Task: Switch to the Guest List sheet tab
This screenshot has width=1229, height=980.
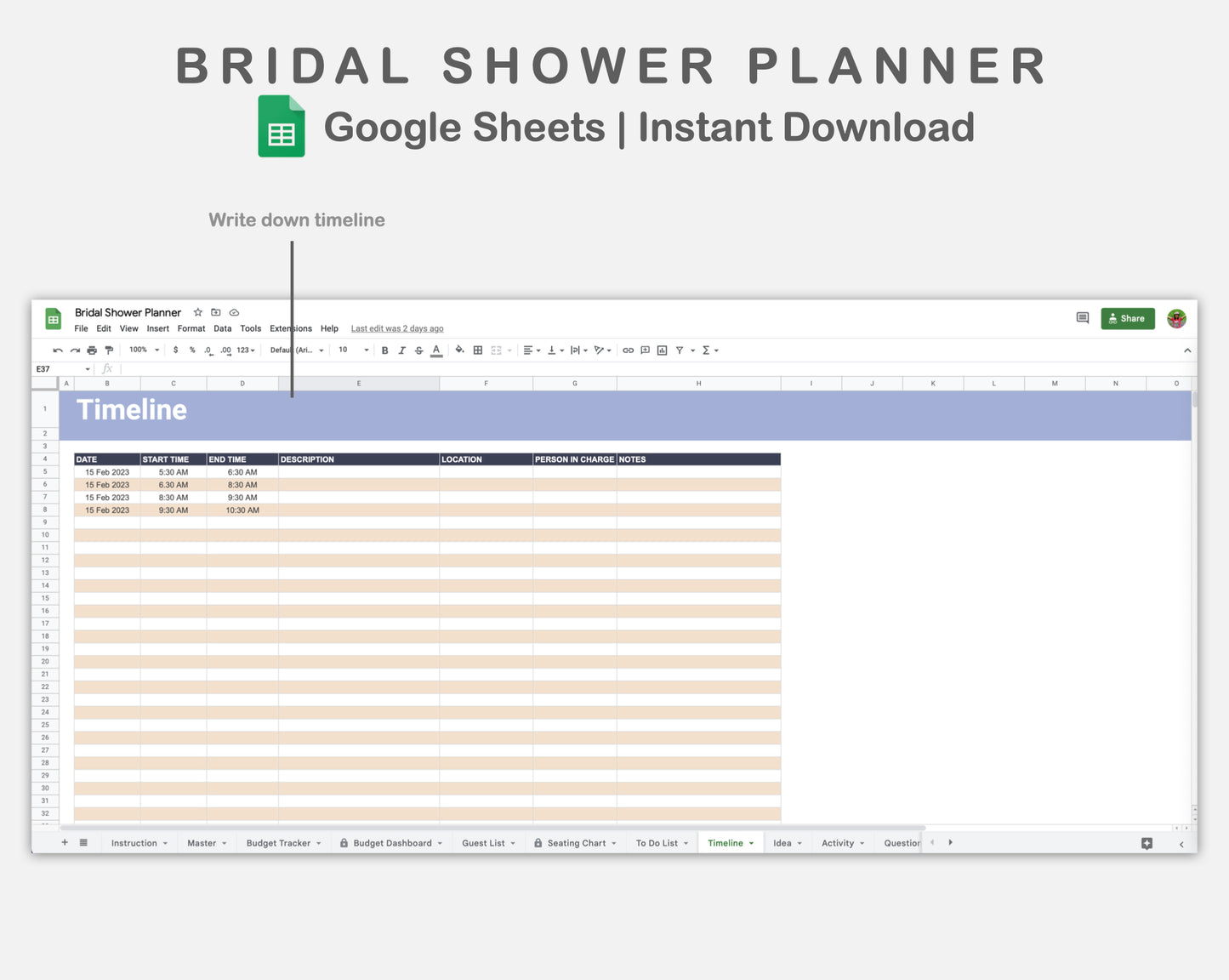Action: 483,842
